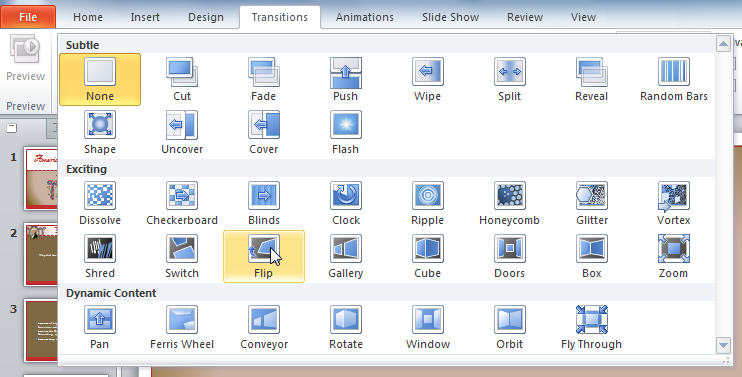Viewport: 742px width, 377px height.
Task: Apply the Flip transition
Action: coord(264,256)
